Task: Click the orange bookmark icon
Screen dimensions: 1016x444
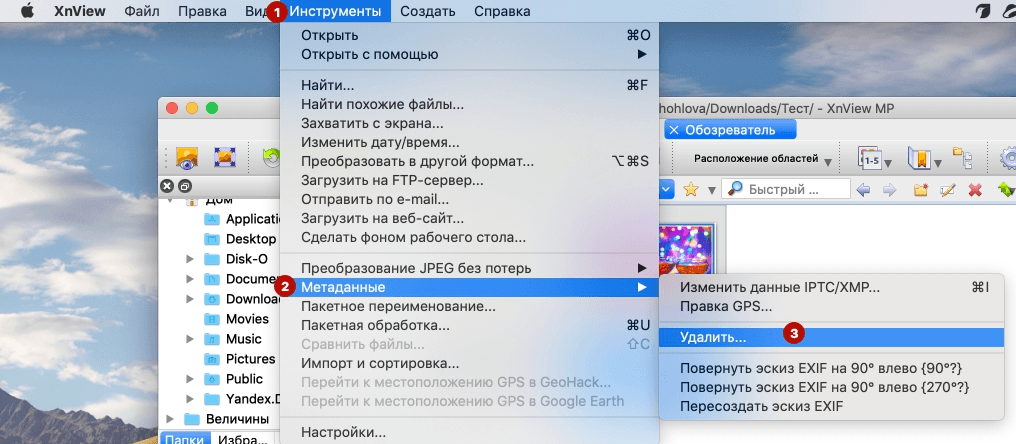Action: 920,158
